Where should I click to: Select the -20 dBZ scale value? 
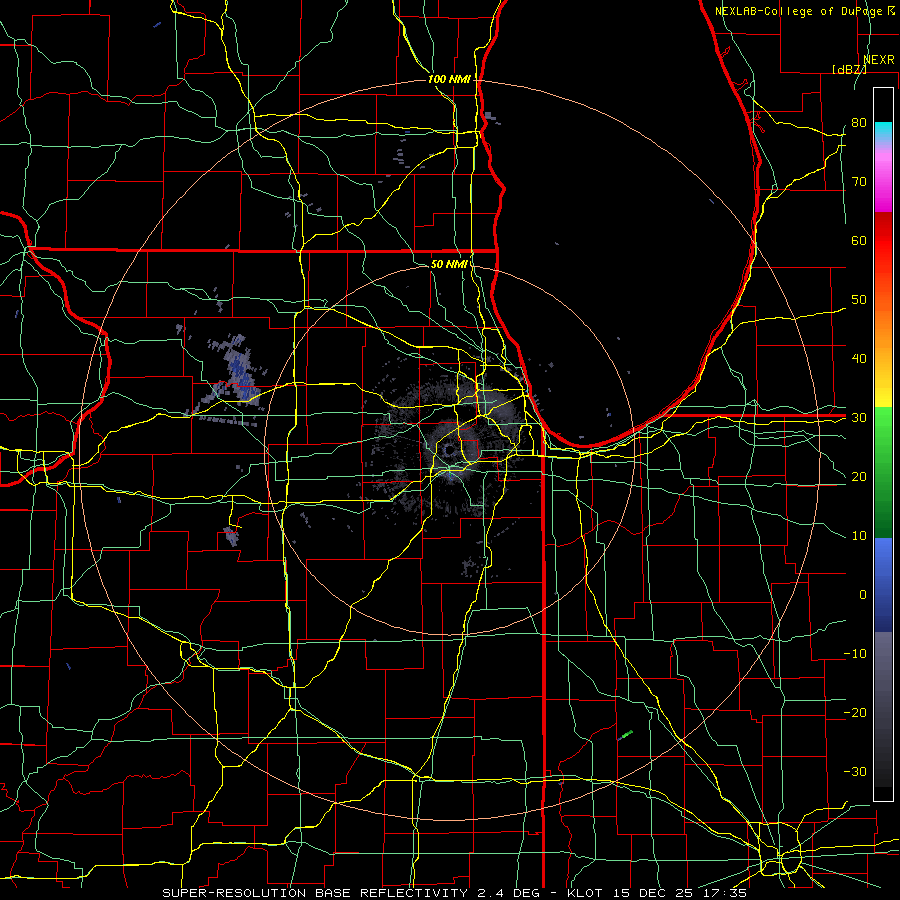(855, 713)
